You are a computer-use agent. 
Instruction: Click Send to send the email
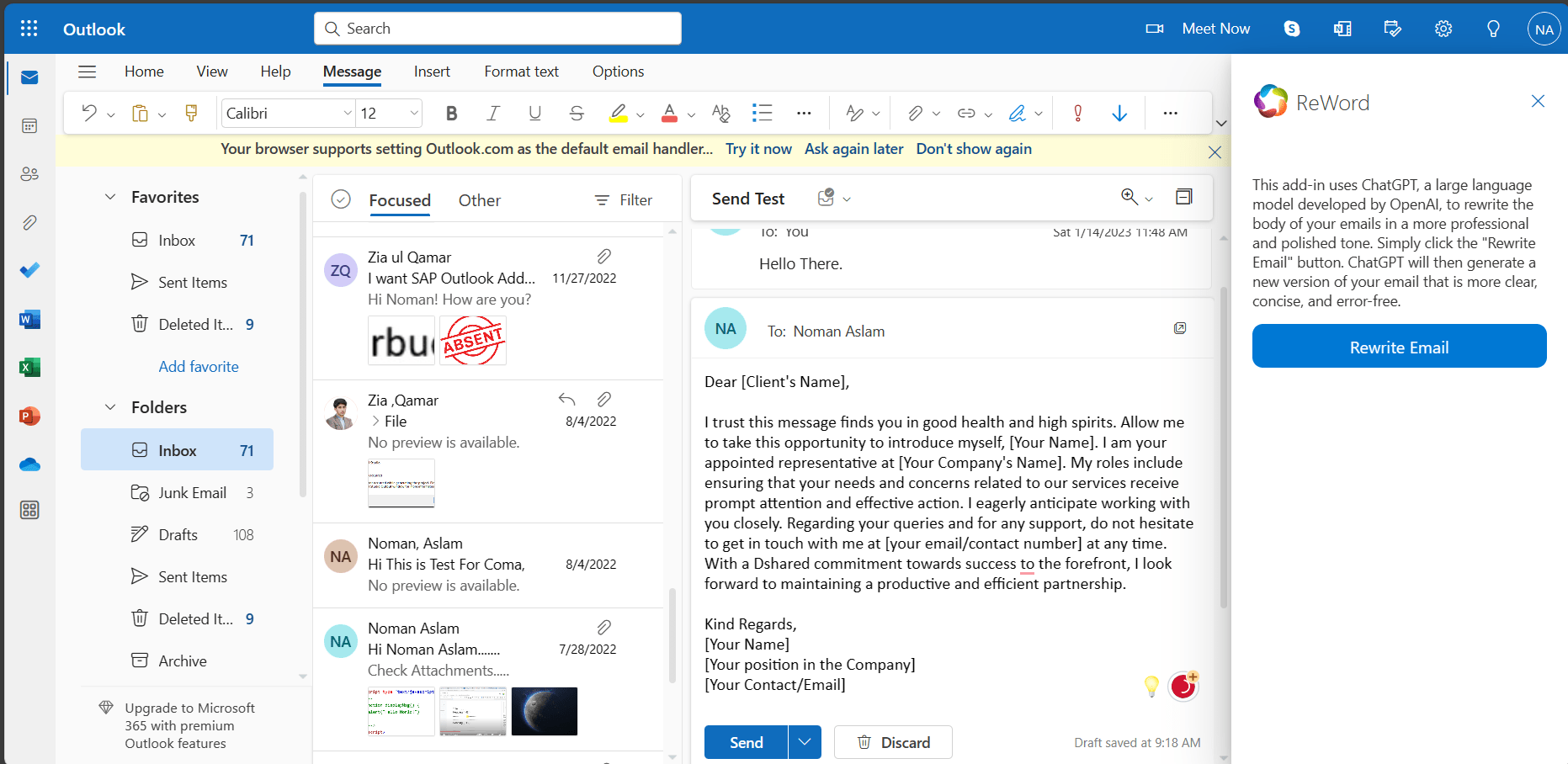click(x=747, y=742)
